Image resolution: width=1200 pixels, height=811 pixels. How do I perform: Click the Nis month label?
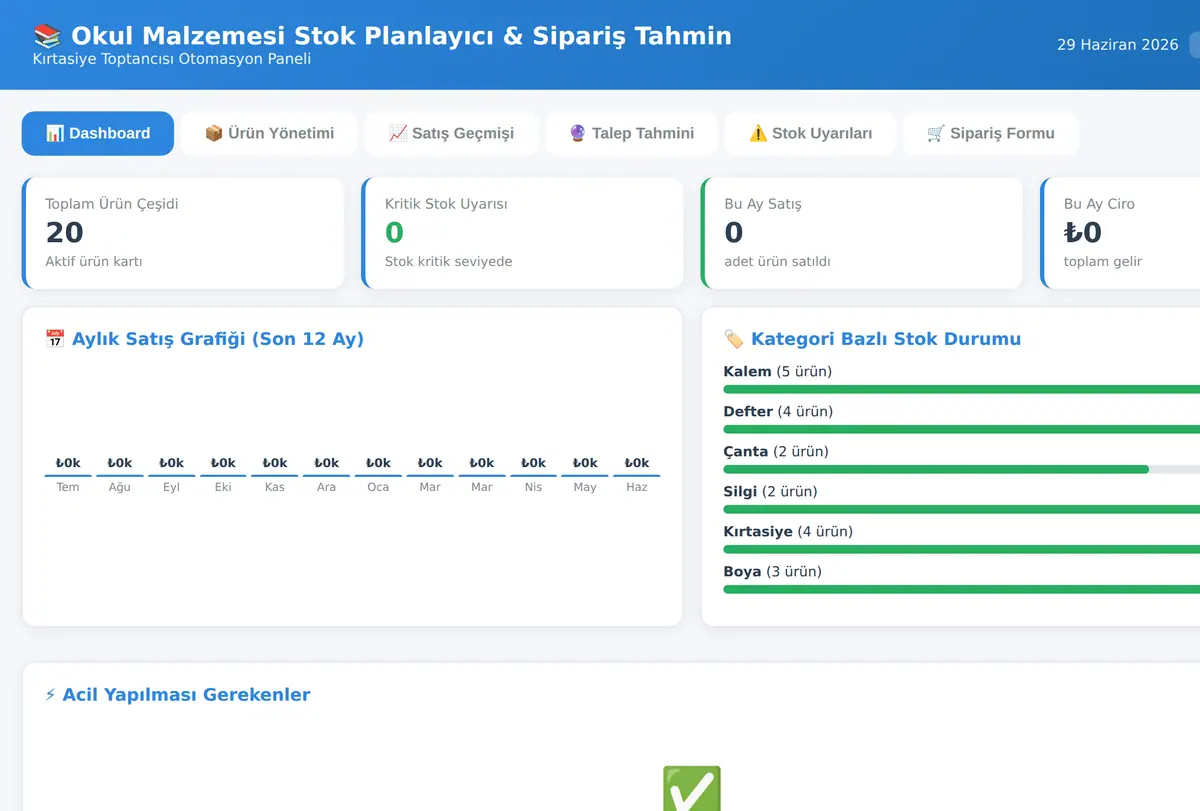tap(534, 487)
